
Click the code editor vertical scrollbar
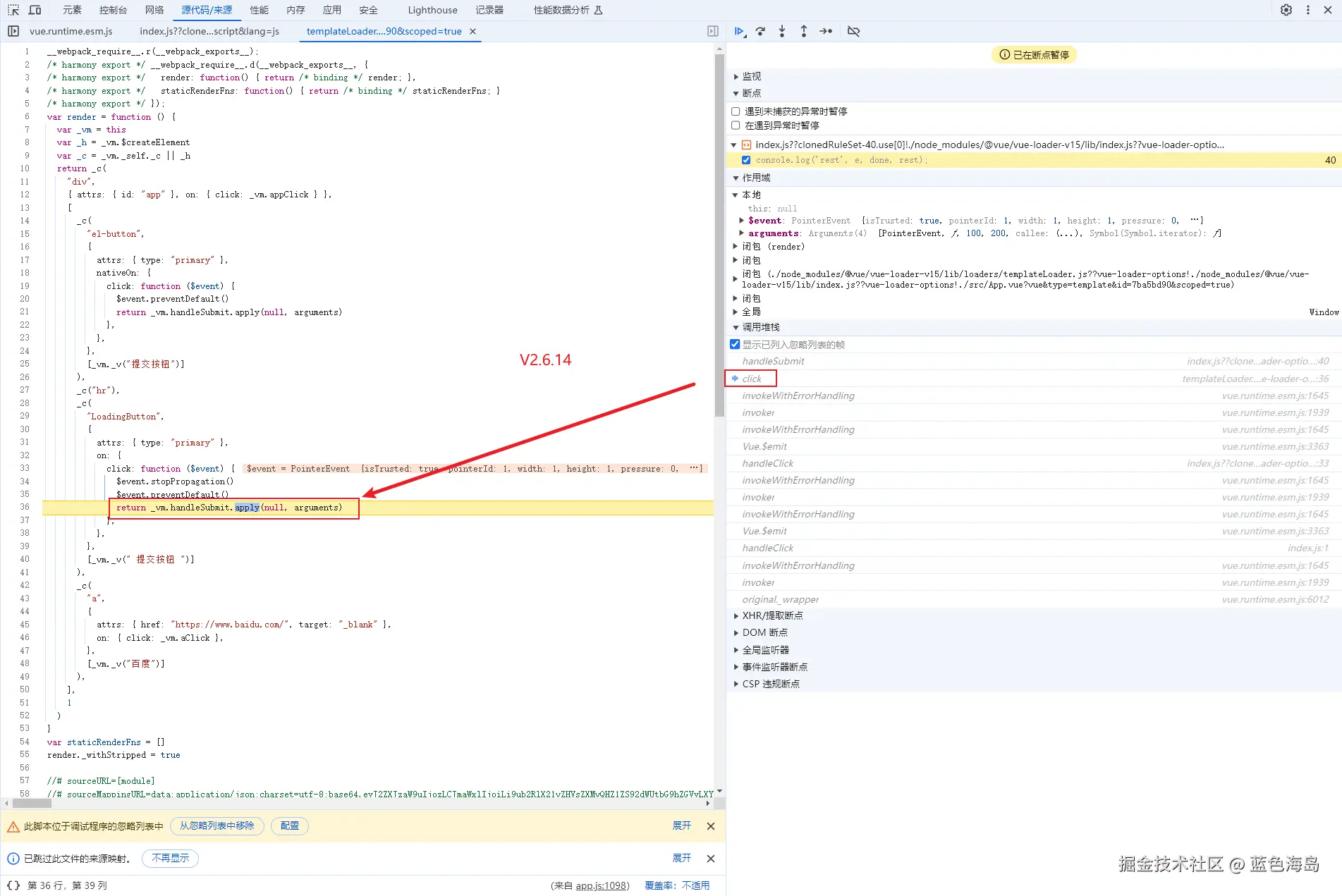click(719, 236)
